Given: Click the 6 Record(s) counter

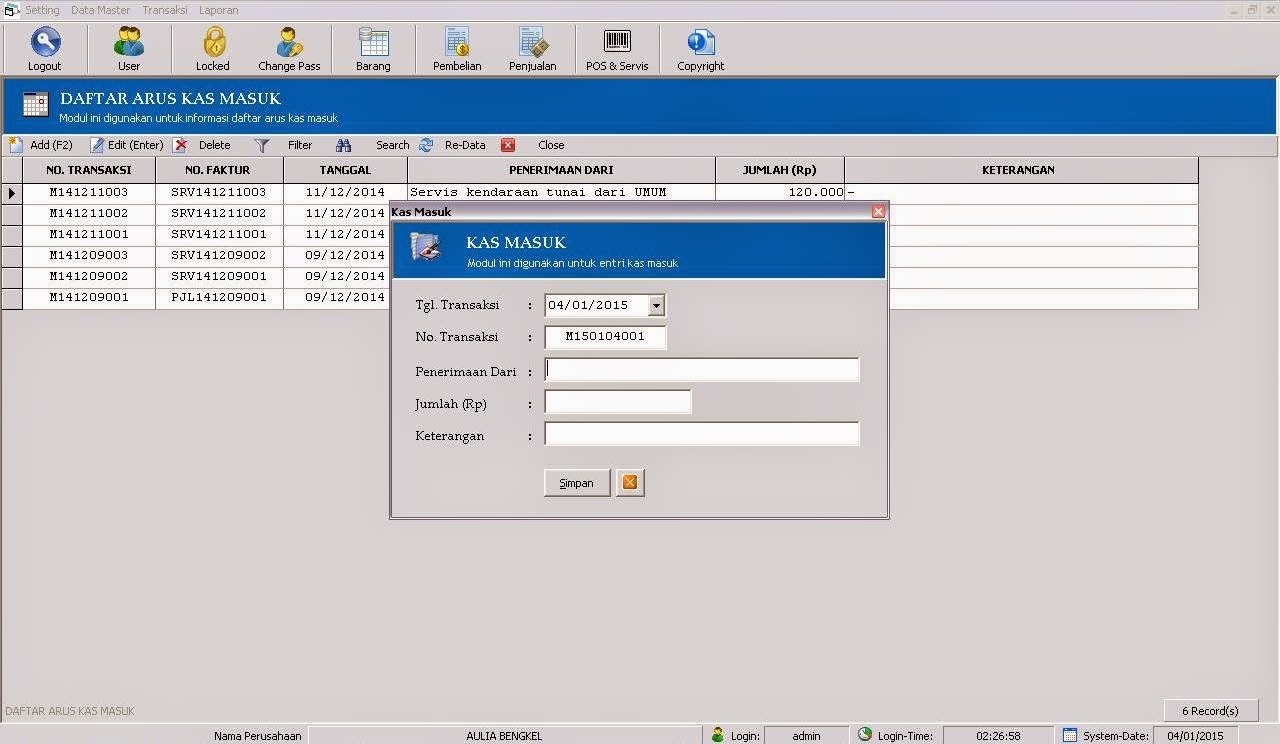Looking at the screenshot, I should (x=1210, y=711).
